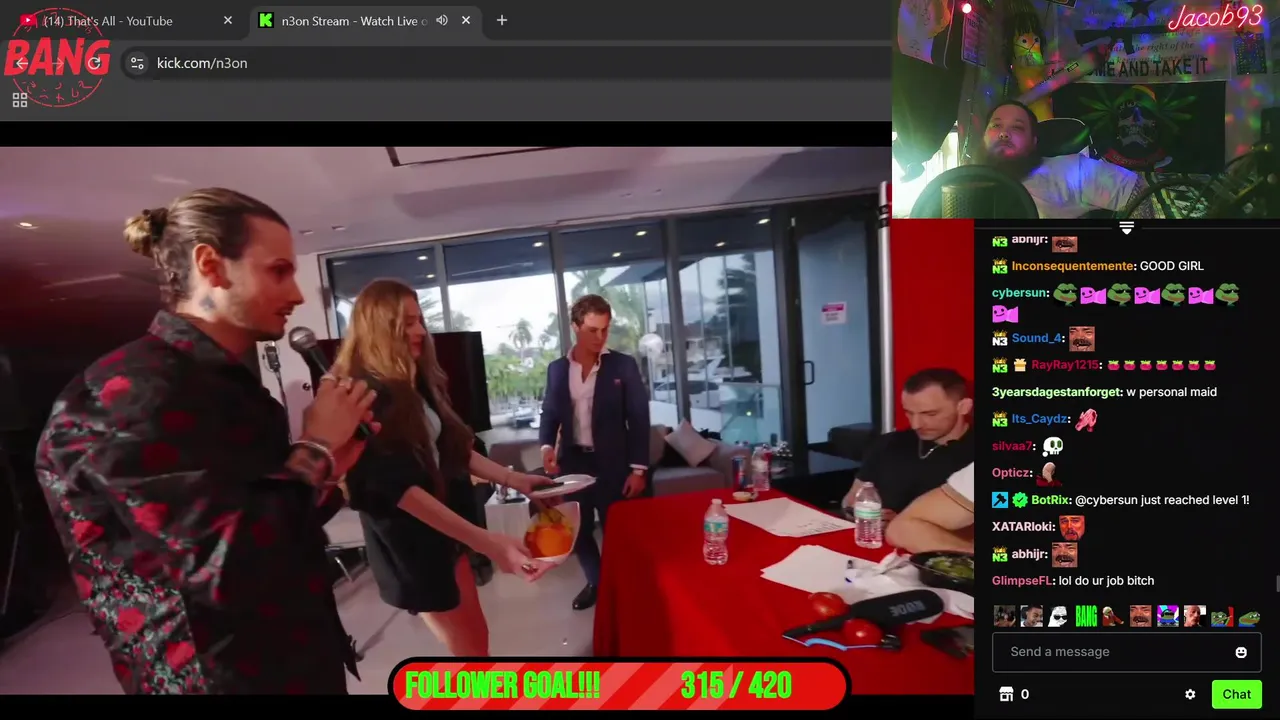
Task: Click "@cybersun just reached level 1!" message
Action: click(1161, 500)
